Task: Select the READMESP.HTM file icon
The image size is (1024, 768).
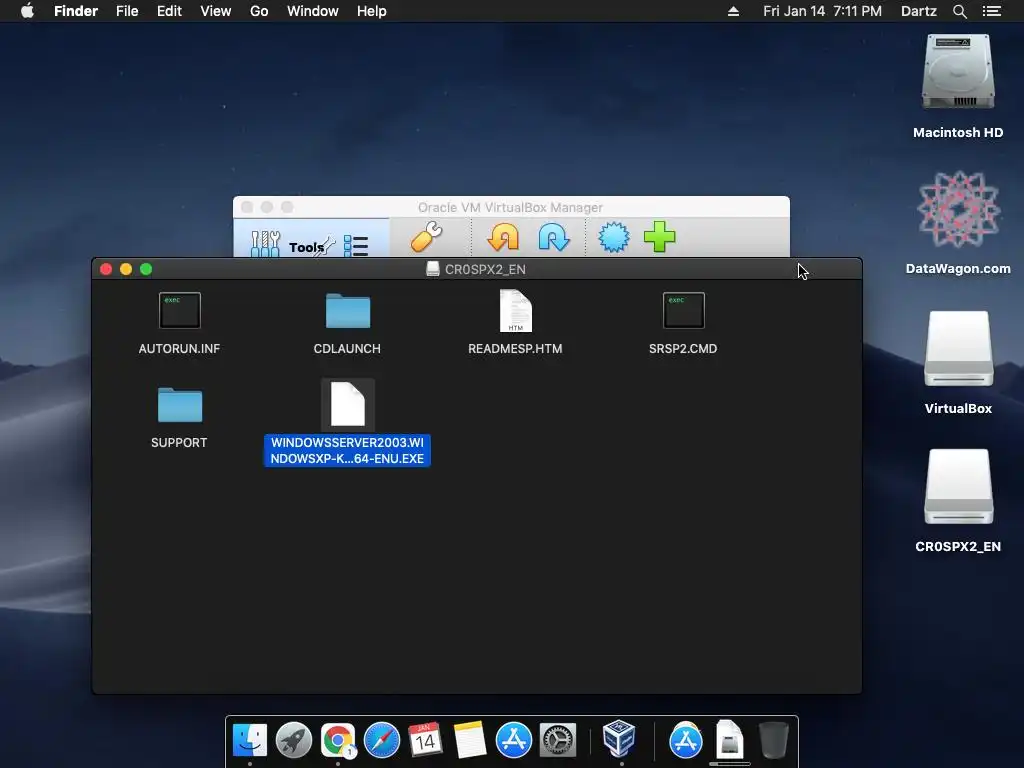Action: [515, 311]
